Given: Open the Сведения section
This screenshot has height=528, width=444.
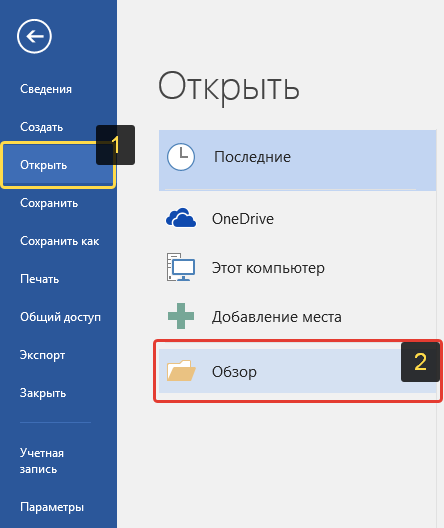Looking at the screenshot, I should (46, 89).
